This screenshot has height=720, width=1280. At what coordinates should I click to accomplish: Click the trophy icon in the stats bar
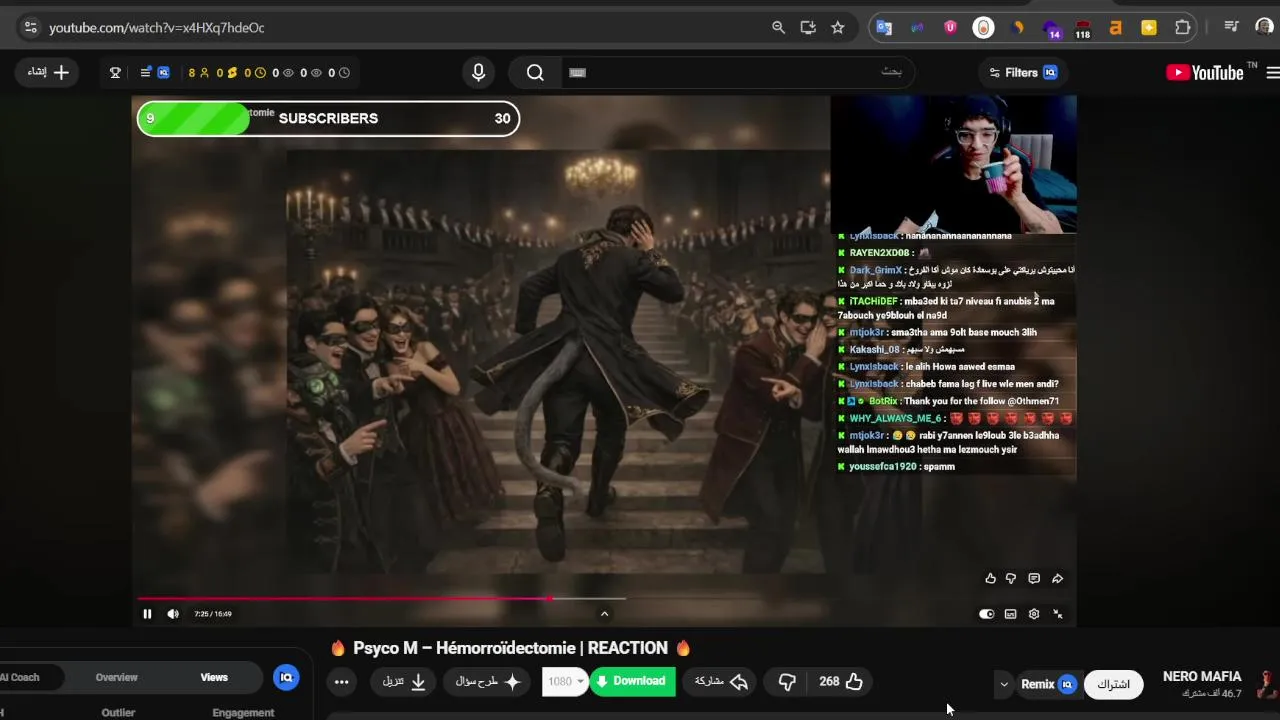pos(115,72)
